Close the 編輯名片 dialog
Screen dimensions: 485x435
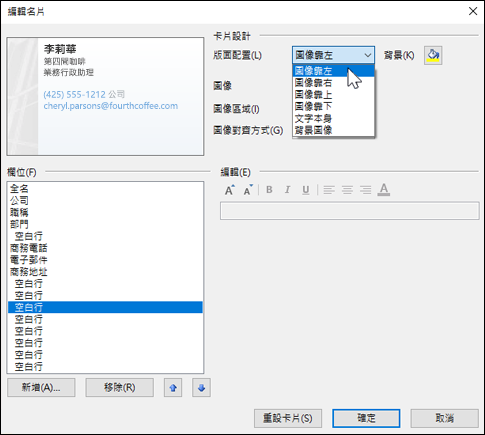click(473, 11)
